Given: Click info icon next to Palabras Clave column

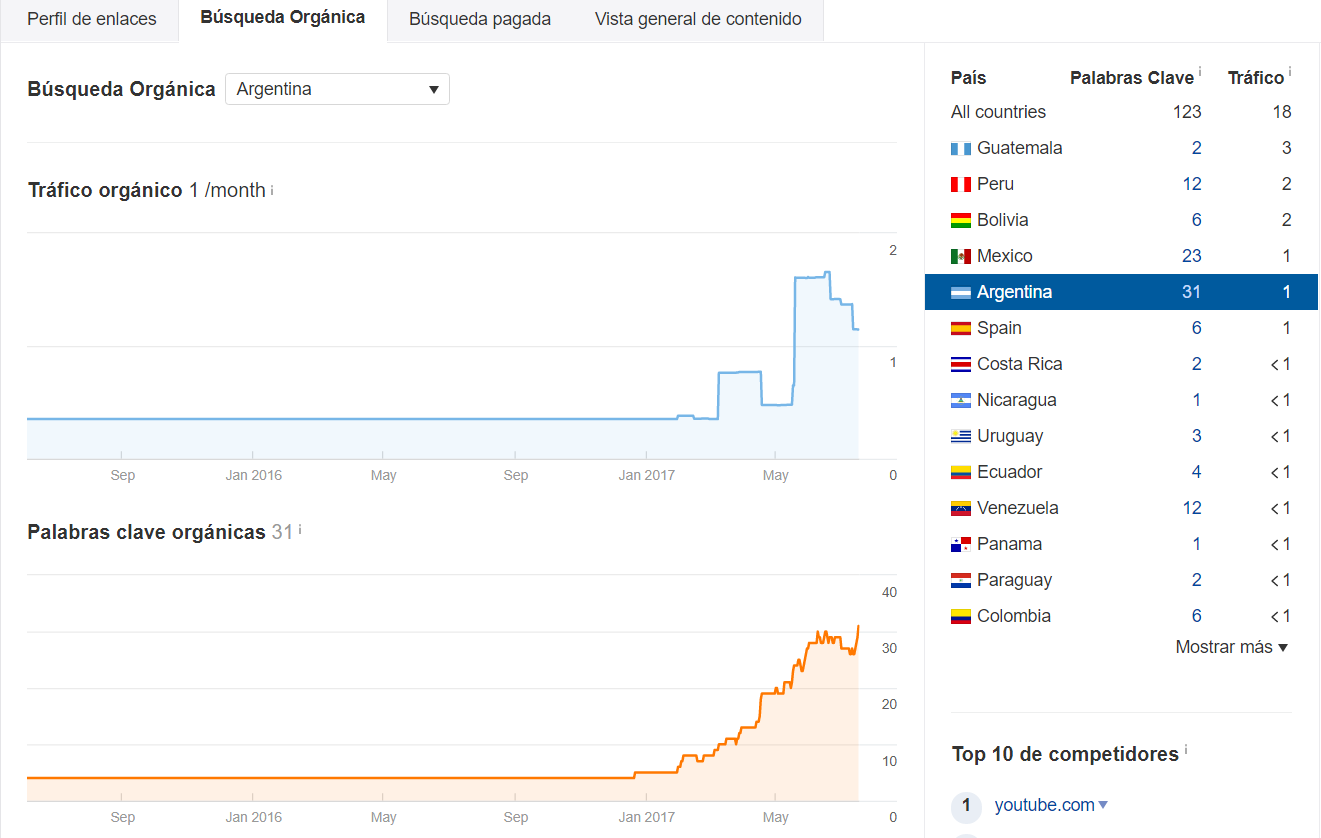Looking at the screenshot, I should click(1200, 73).
